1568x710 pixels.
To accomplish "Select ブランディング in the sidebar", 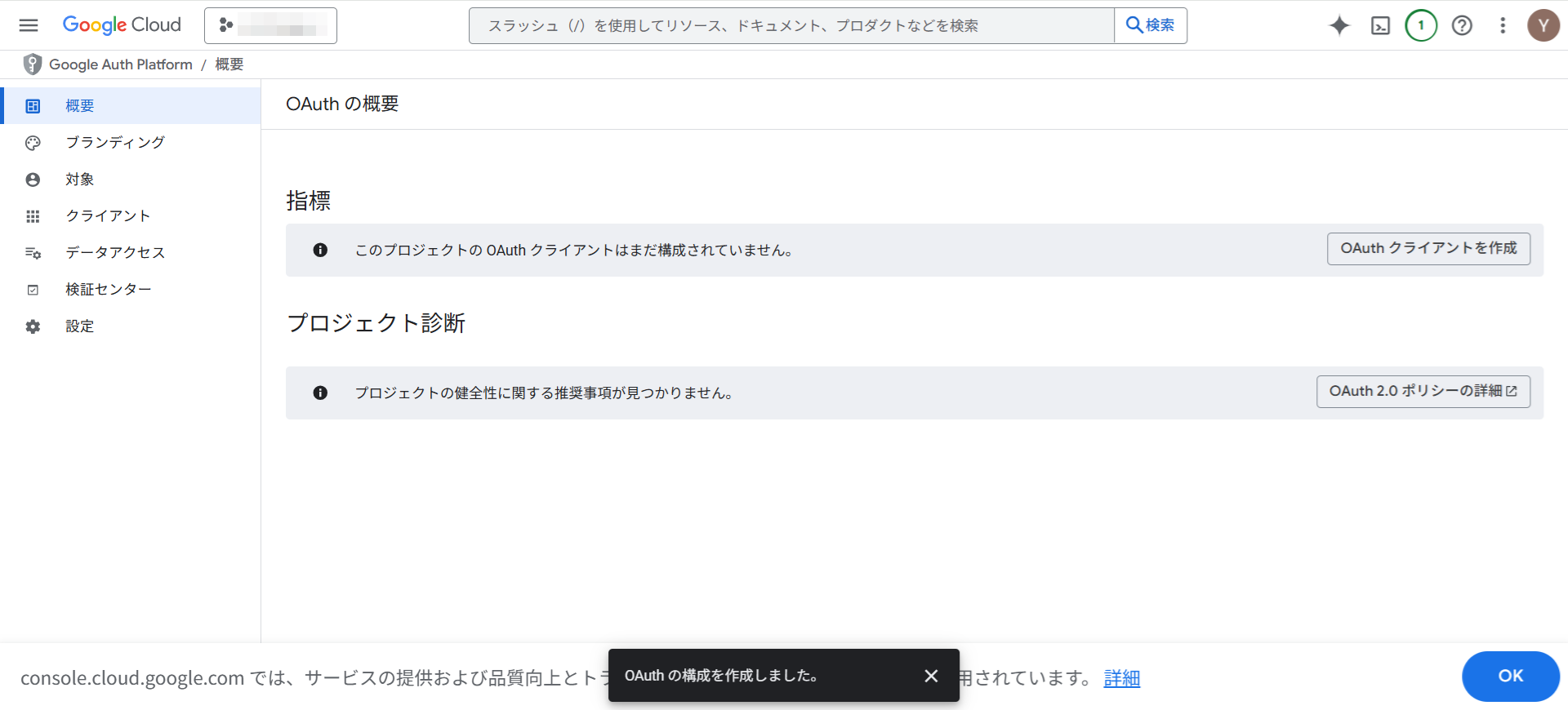I will click(115, 143).
